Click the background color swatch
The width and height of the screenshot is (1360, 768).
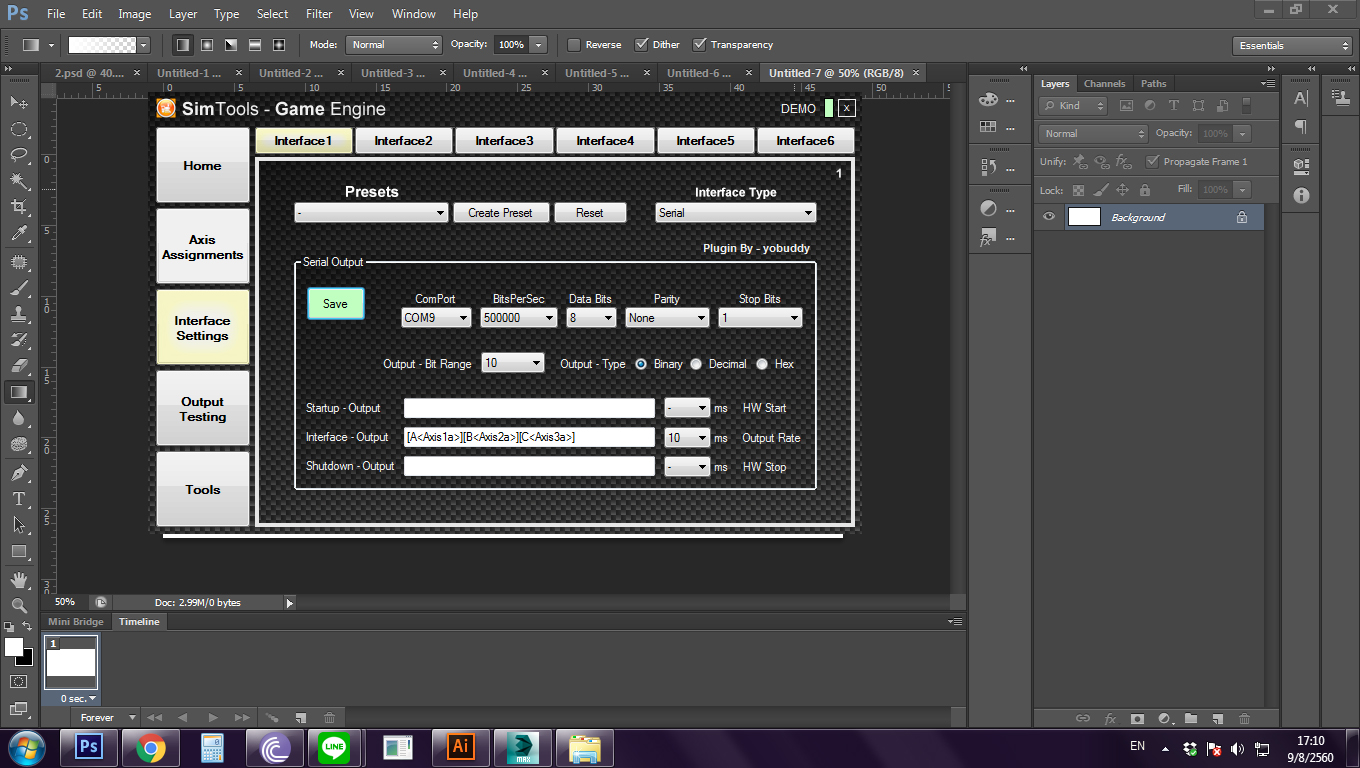(27, 659)
